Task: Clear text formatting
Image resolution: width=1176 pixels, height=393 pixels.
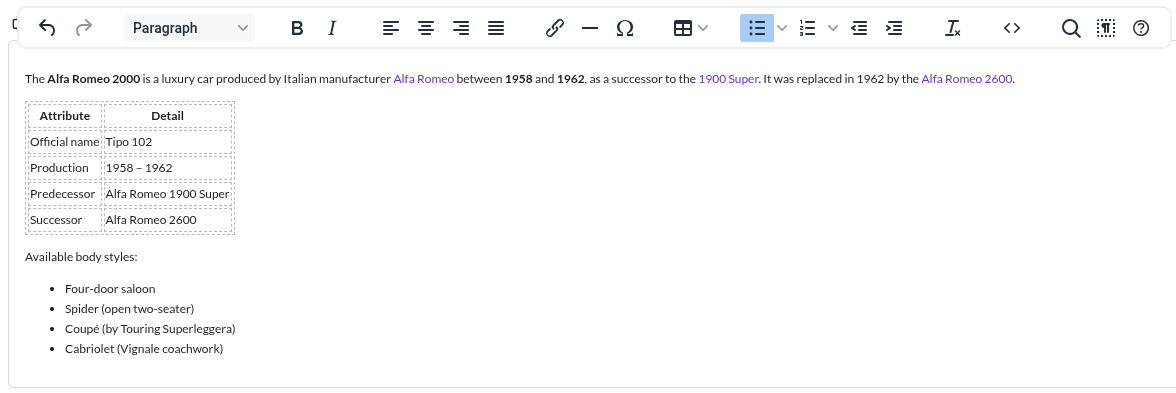Action: coord(953,28)
